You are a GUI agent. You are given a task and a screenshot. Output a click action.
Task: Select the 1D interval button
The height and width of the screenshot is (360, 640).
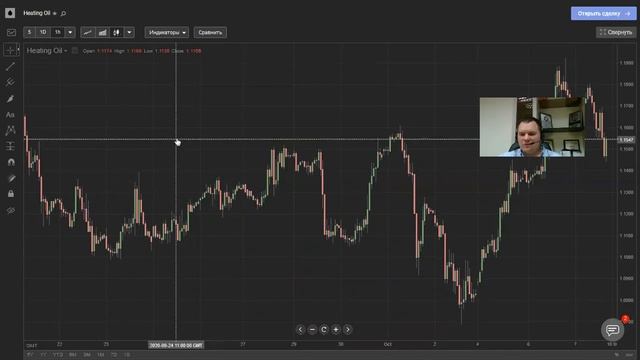pos(43,32)
